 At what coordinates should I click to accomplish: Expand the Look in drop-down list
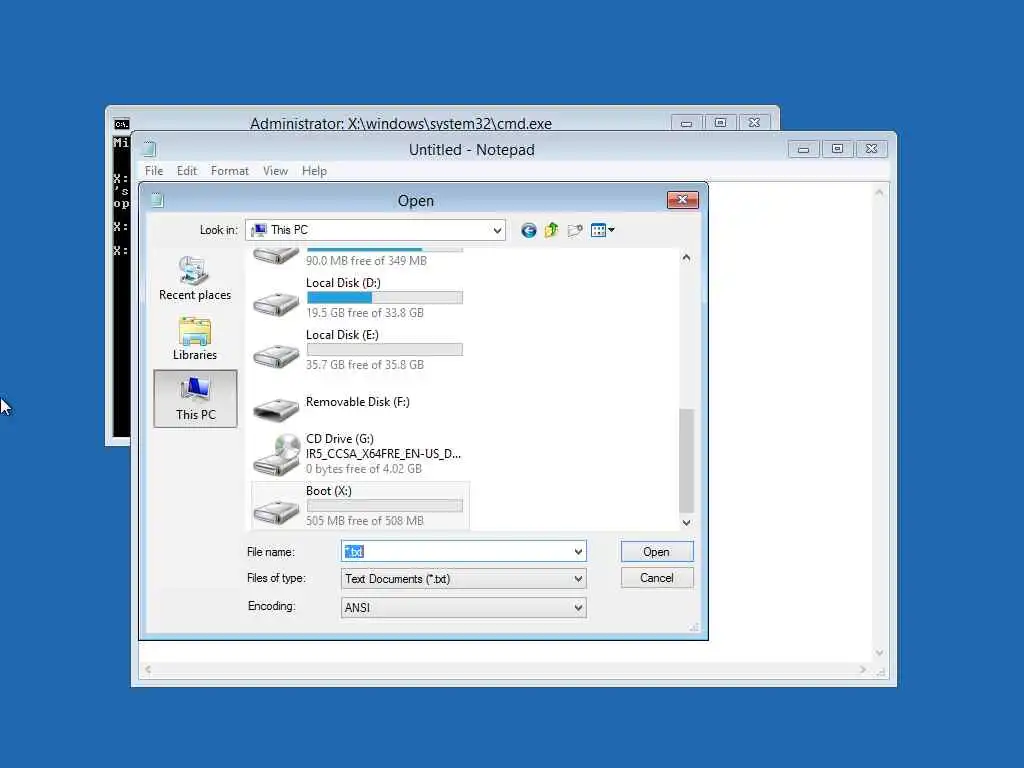(497, 230)
